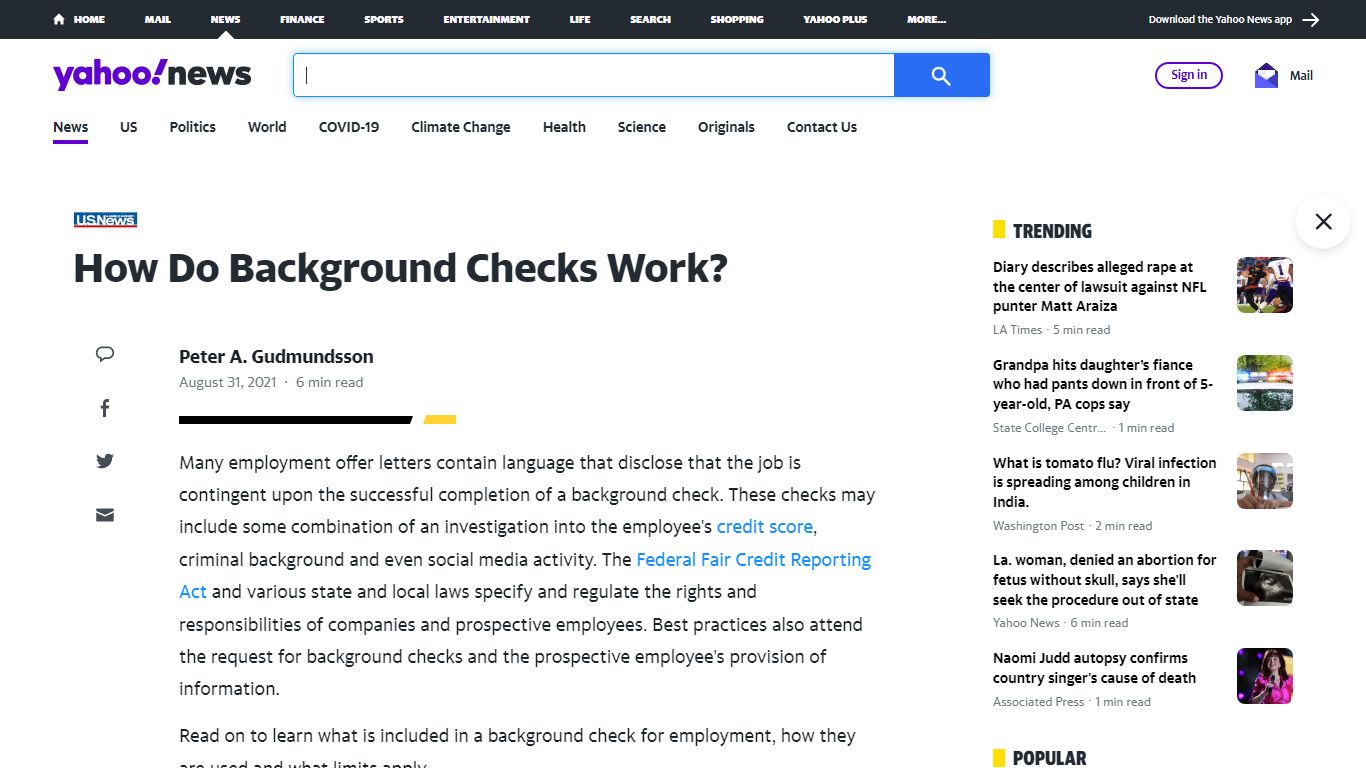Screen dimensions: 1366x768
Task: Click Mail label next to Sign in
Action: (x=1301, y=75)
